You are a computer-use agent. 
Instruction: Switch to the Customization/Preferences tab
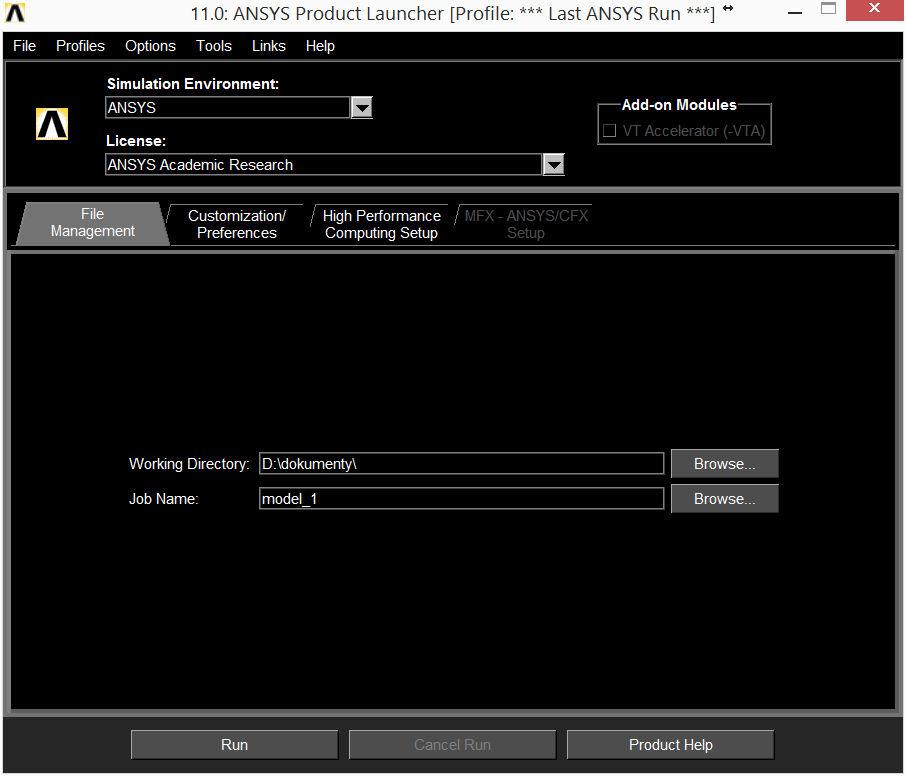click(x=237, y=224)
